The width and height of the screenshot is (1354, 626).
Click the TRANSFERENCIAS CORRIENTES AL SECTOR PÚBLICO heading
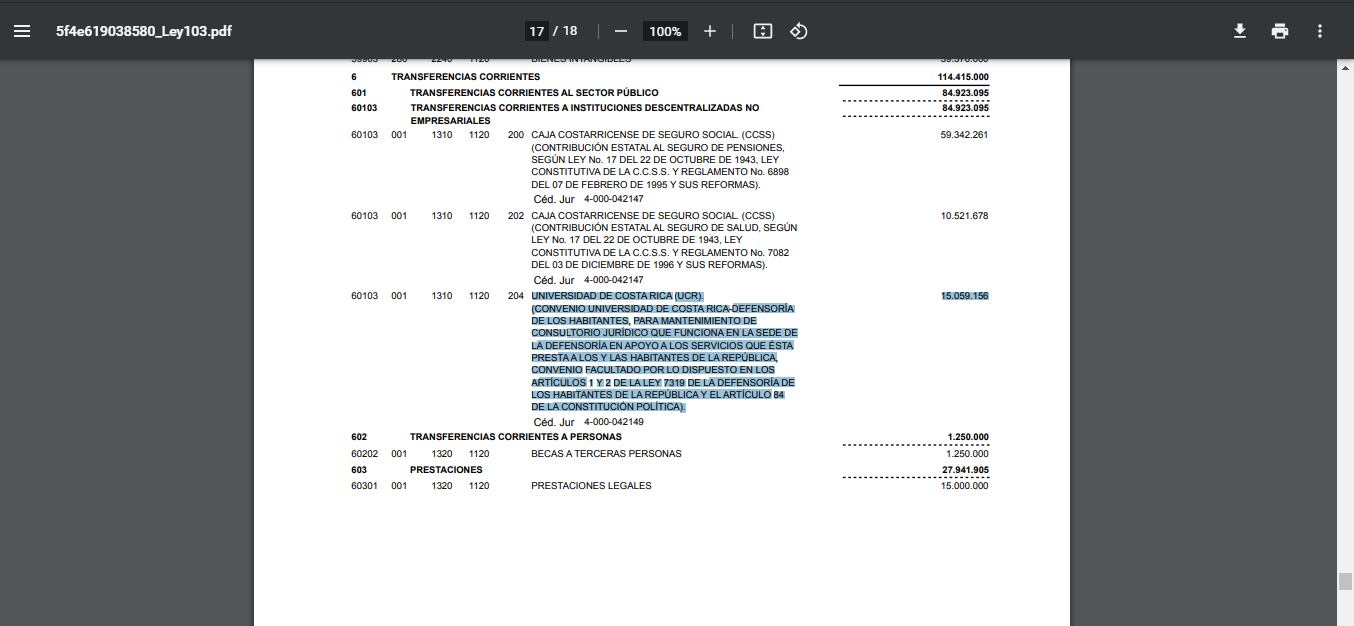(x=534, y=93)
